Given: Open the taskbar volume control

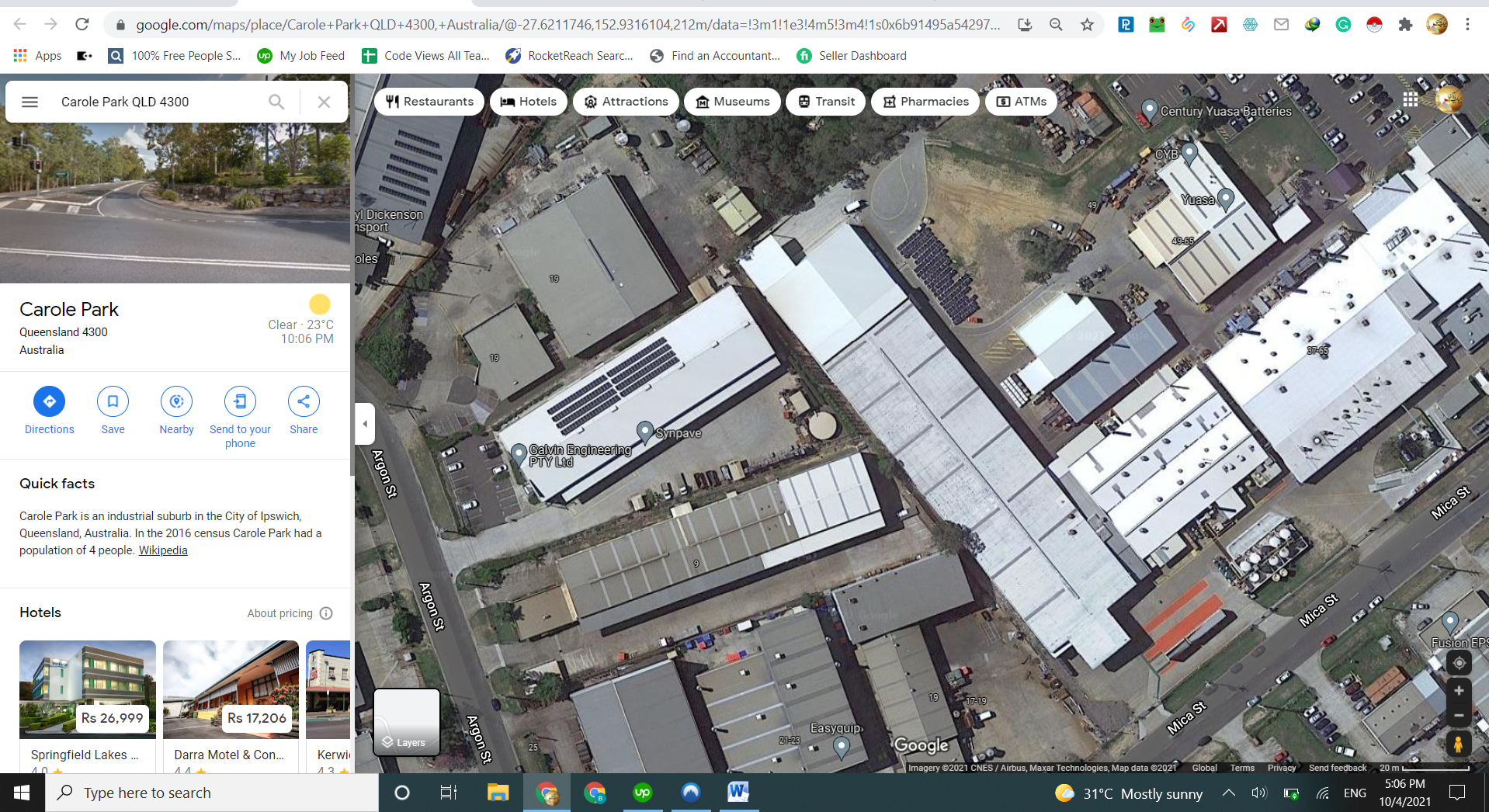Looking at the screenshot, I should (1259, 793).
